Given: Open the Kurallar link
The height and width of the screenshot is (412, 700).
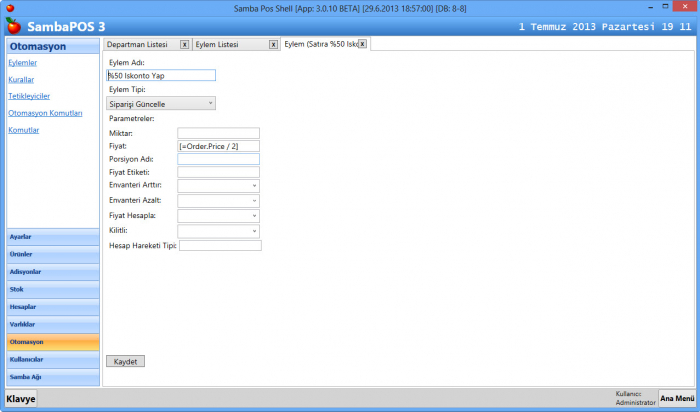Looking at the screenshot, I should point(22,79).
